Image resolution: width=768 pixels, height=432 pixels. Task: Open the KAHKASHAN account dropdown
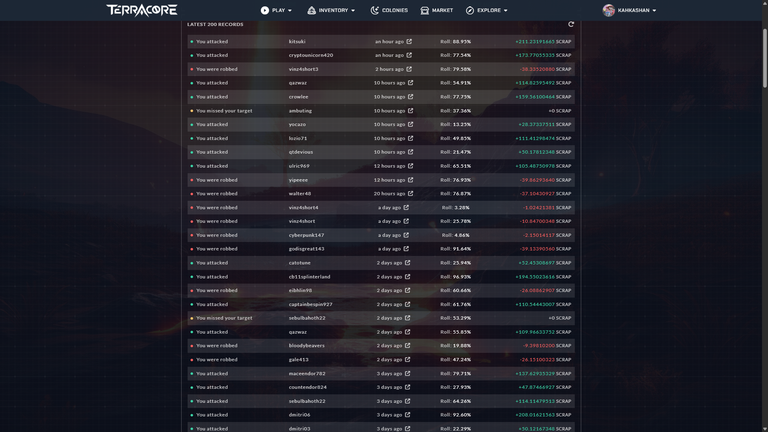click(629, 10)
